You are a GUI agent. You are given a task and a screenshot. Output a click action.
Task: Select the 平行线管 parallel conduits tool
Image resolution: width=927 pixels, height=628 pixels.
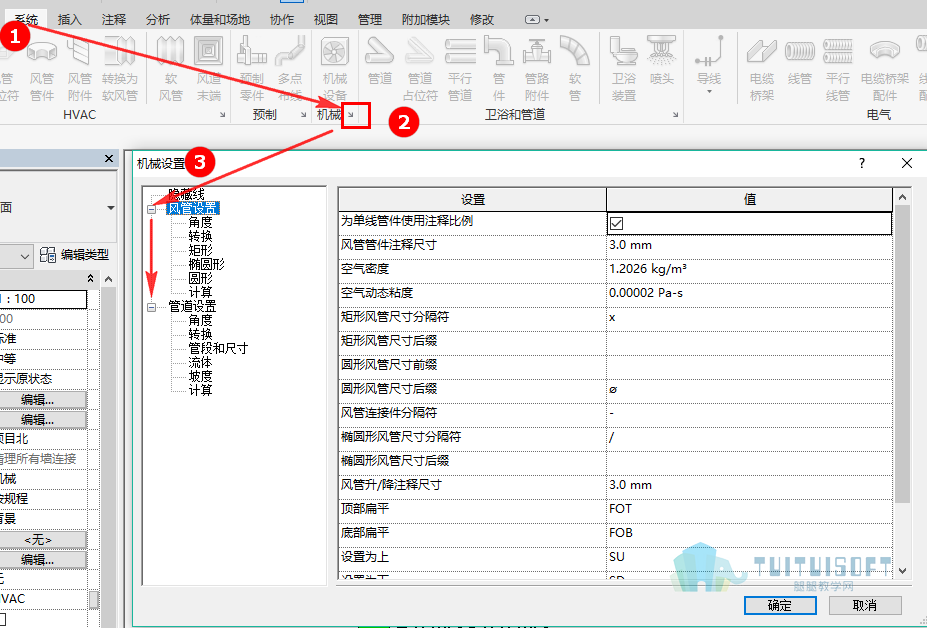(x=838, y=69)
